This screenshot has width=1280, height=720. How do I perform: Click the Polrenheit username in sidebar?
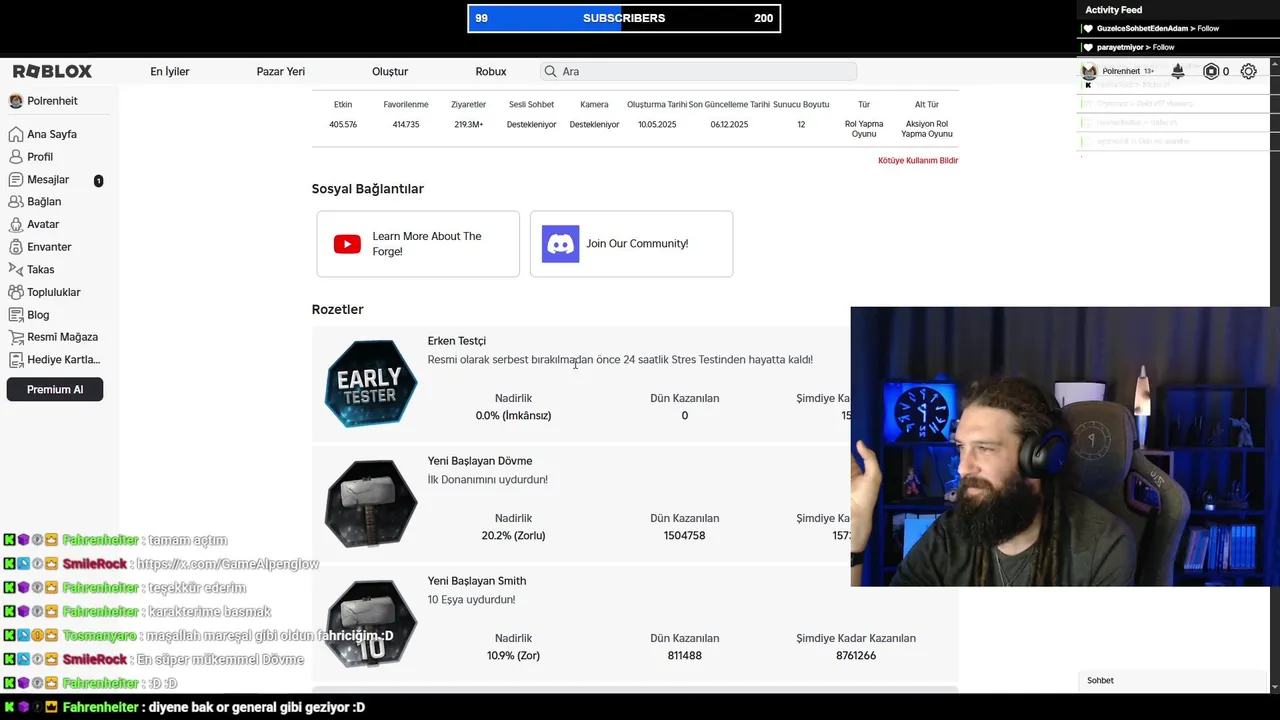coord(52,101)
